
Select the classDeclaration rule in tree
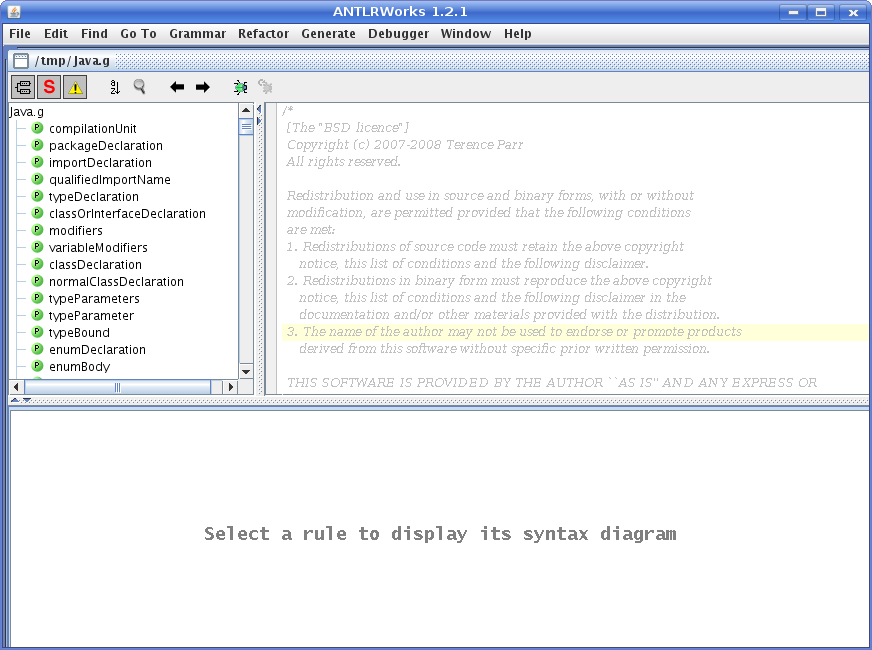point(95,264)
